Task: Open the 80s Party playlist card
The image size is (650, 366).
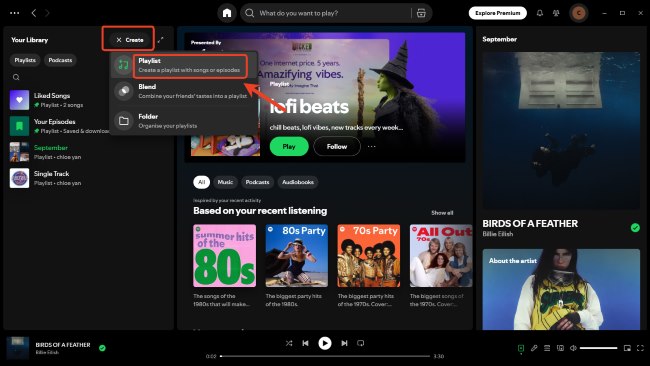Action: (296, 265)
